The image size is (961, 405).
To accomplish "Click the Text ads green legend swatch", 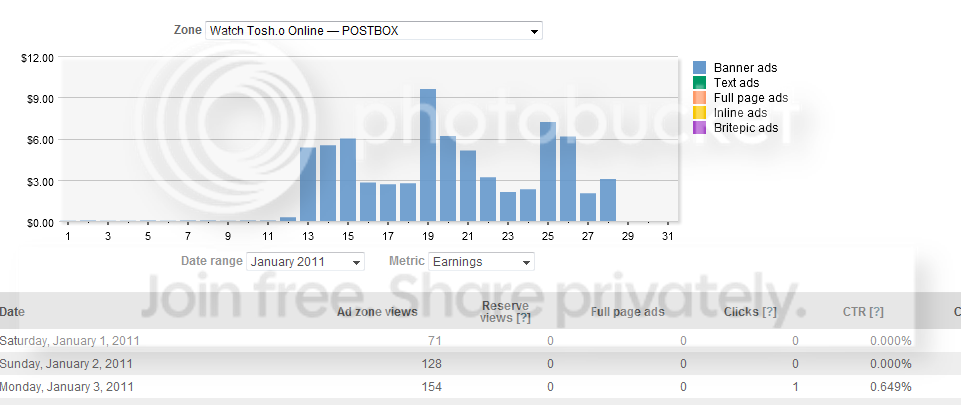I will click(700, 83).
